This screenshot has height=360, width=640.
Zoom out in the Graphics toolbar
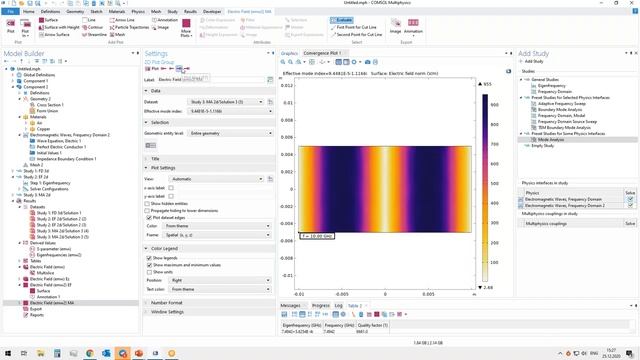pos(290,62)
